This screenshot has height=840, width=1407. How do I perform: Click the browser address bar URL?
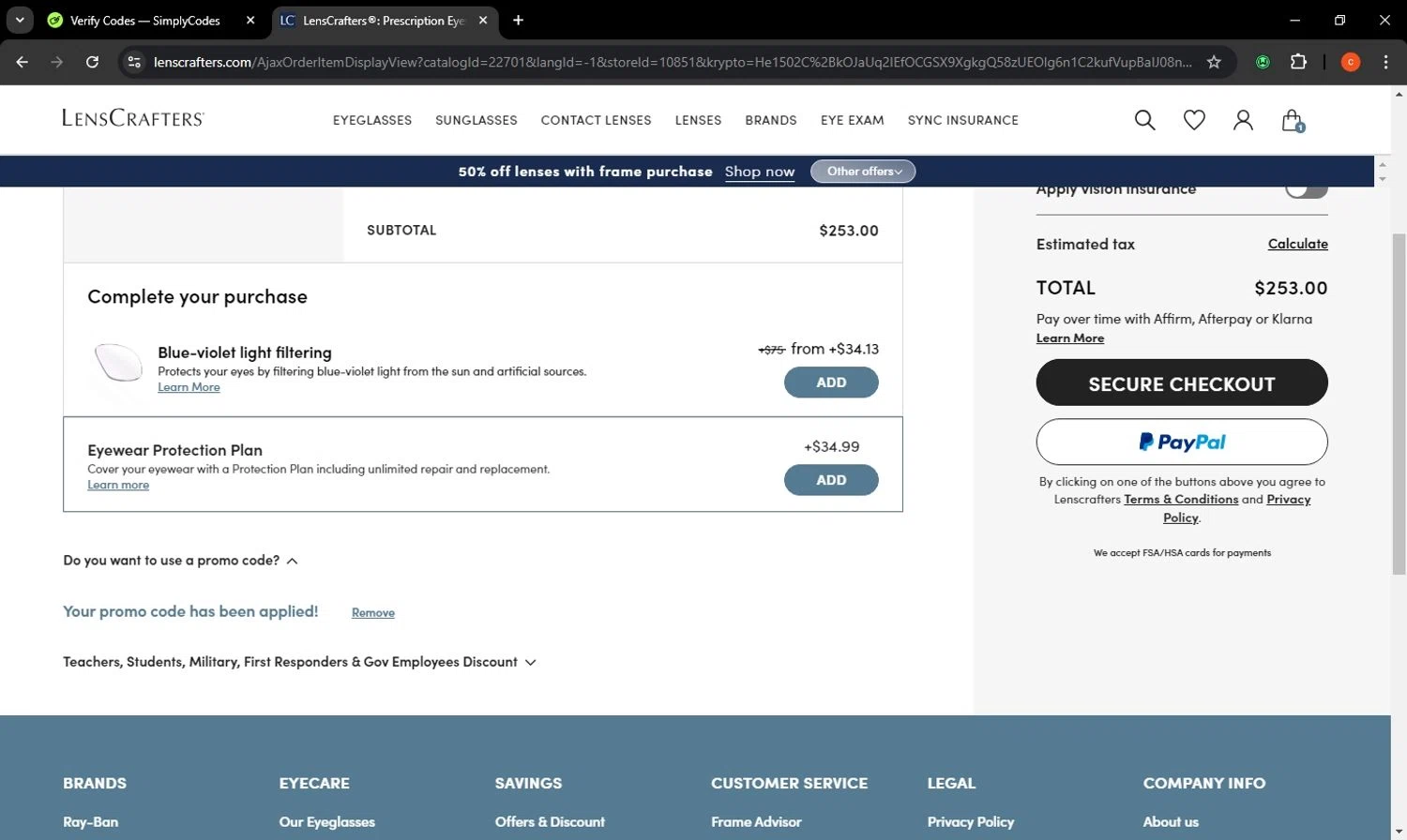tap(673, 62)
